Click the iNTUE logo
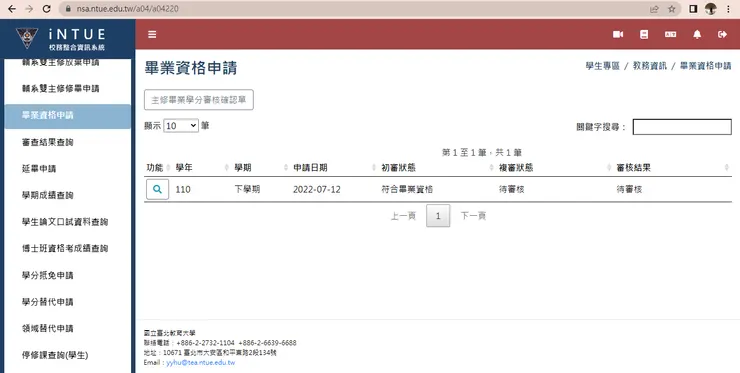 (61, 38)
